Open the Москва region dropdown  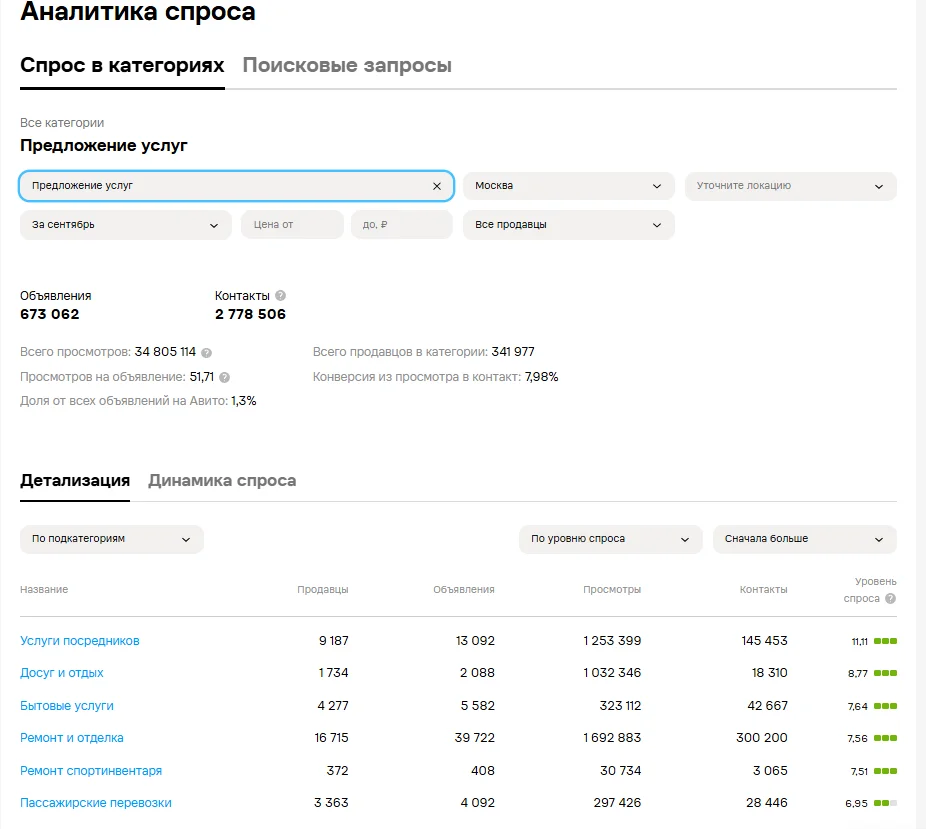(569, 186)
